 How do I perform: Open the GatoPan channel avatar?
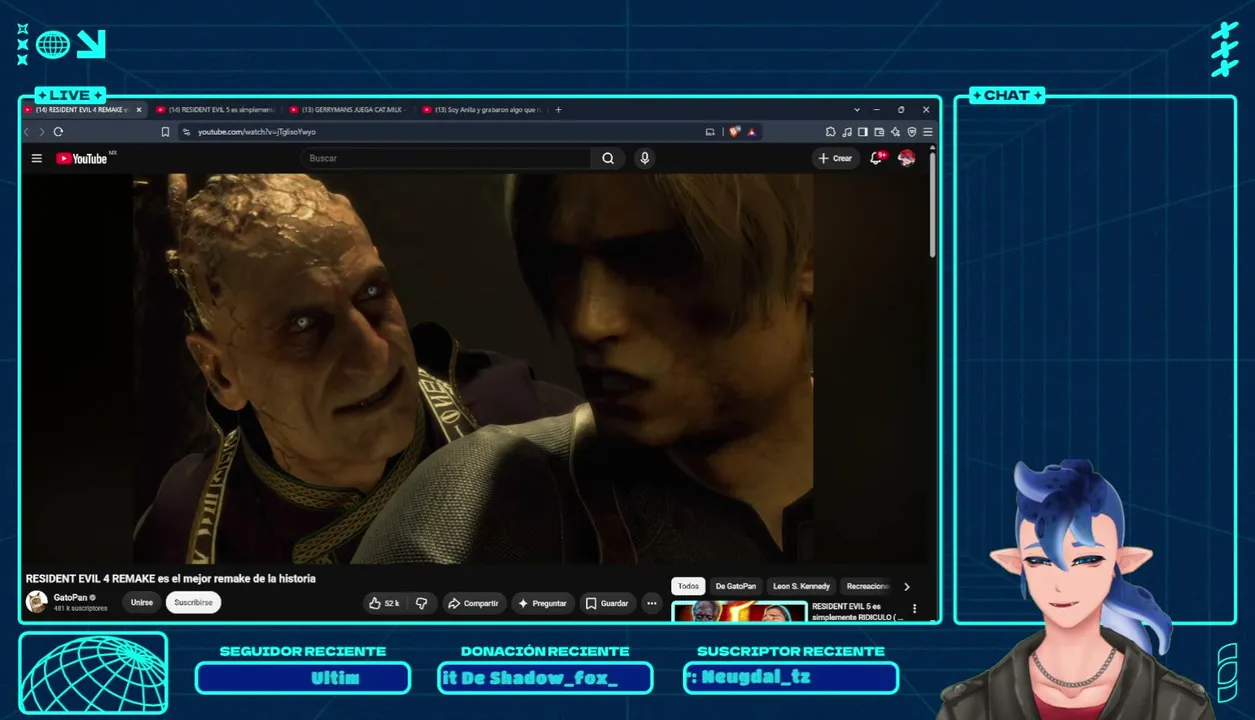pyautogui.click(x=37, y=602)
